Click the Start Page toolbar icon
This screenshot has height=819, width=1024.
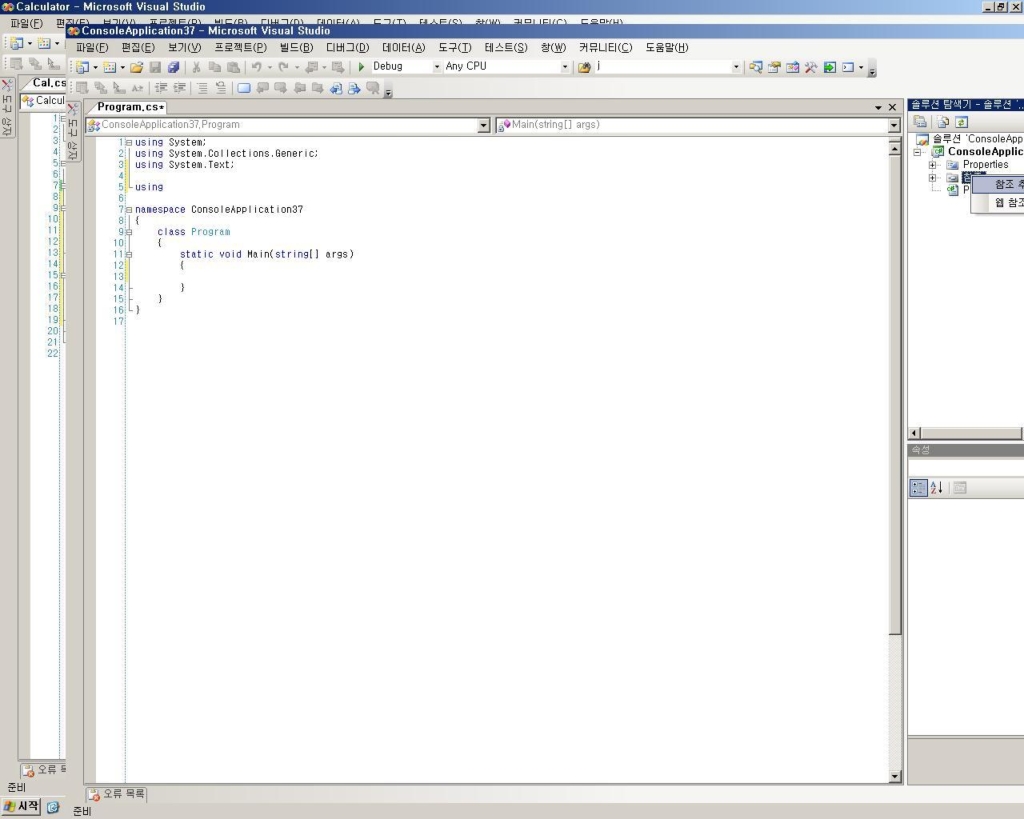point(829,67)
